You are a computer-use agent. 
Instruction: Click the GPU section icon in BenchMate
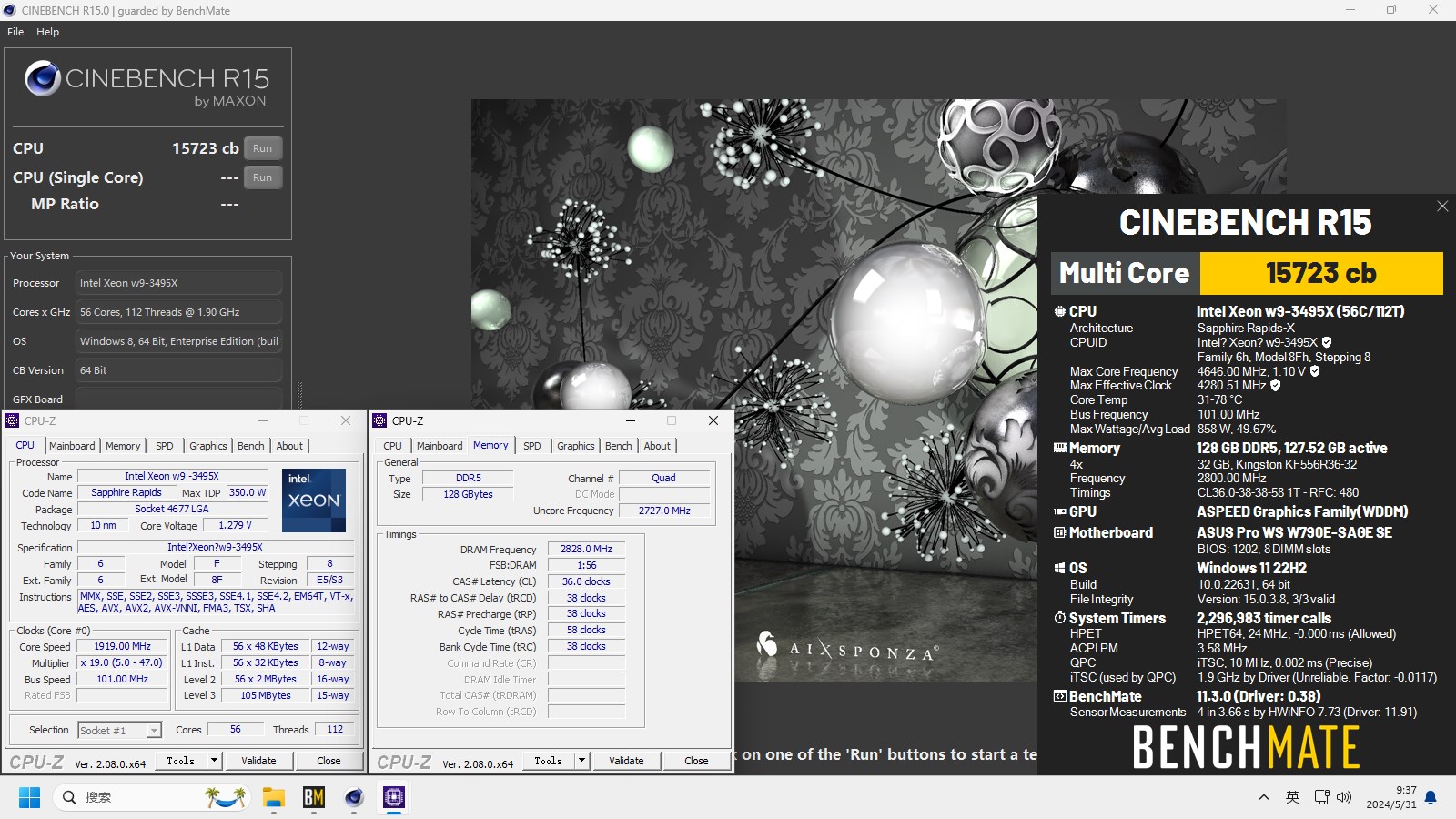point(1060,511)
